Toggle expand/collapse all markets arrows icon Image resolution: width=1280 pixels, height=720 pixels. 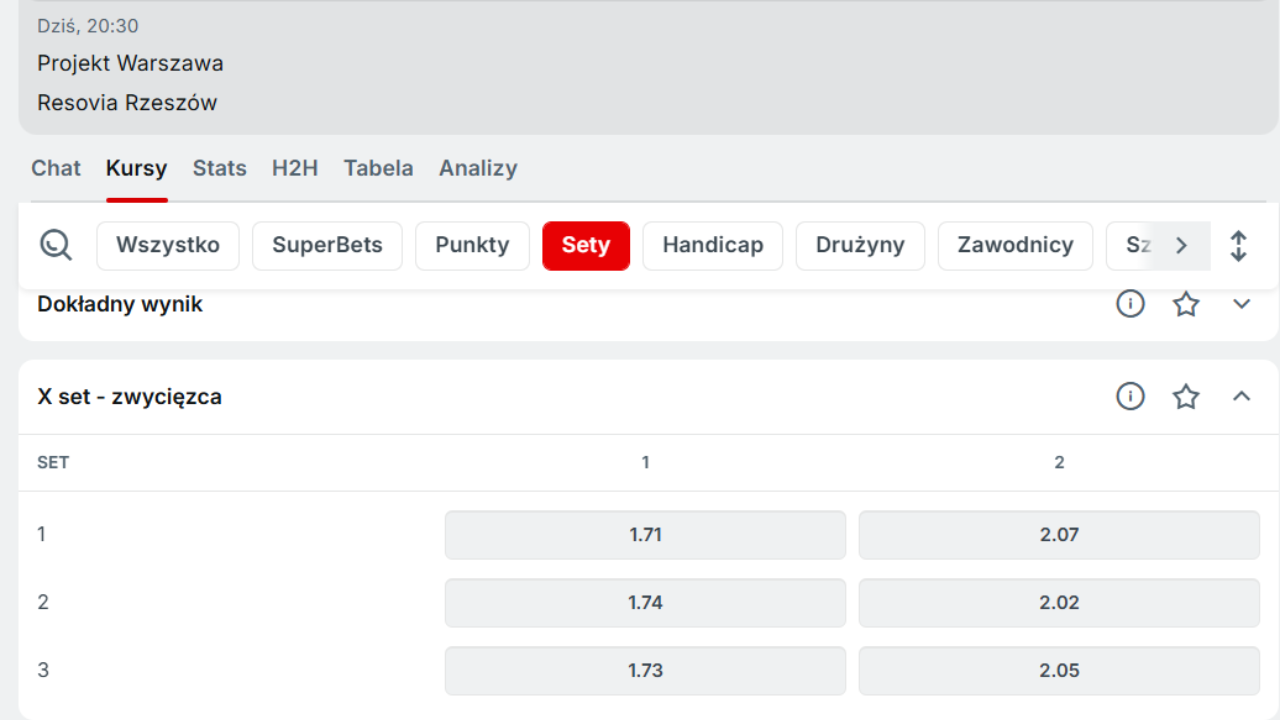[x=1238, y=246]
